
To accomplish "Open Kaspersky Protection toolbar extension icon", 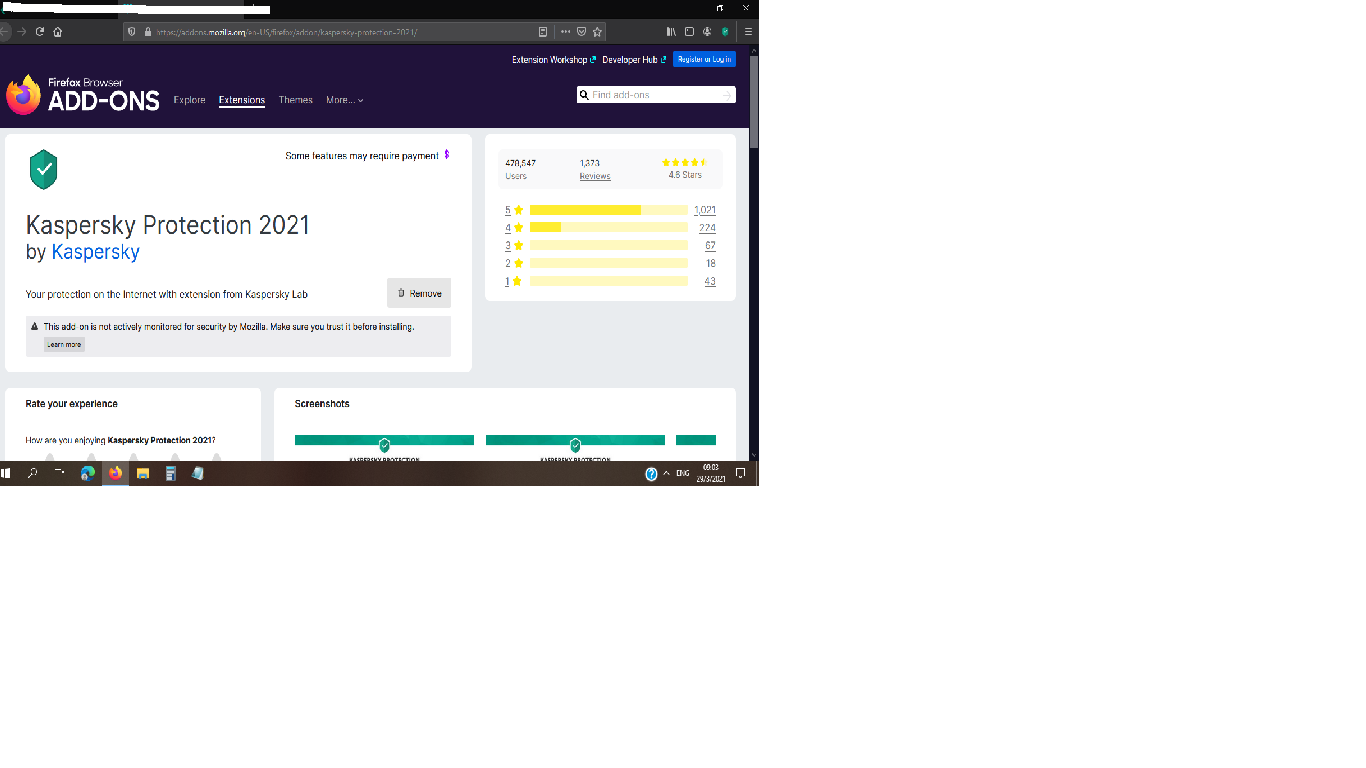I will pos(725,32).
